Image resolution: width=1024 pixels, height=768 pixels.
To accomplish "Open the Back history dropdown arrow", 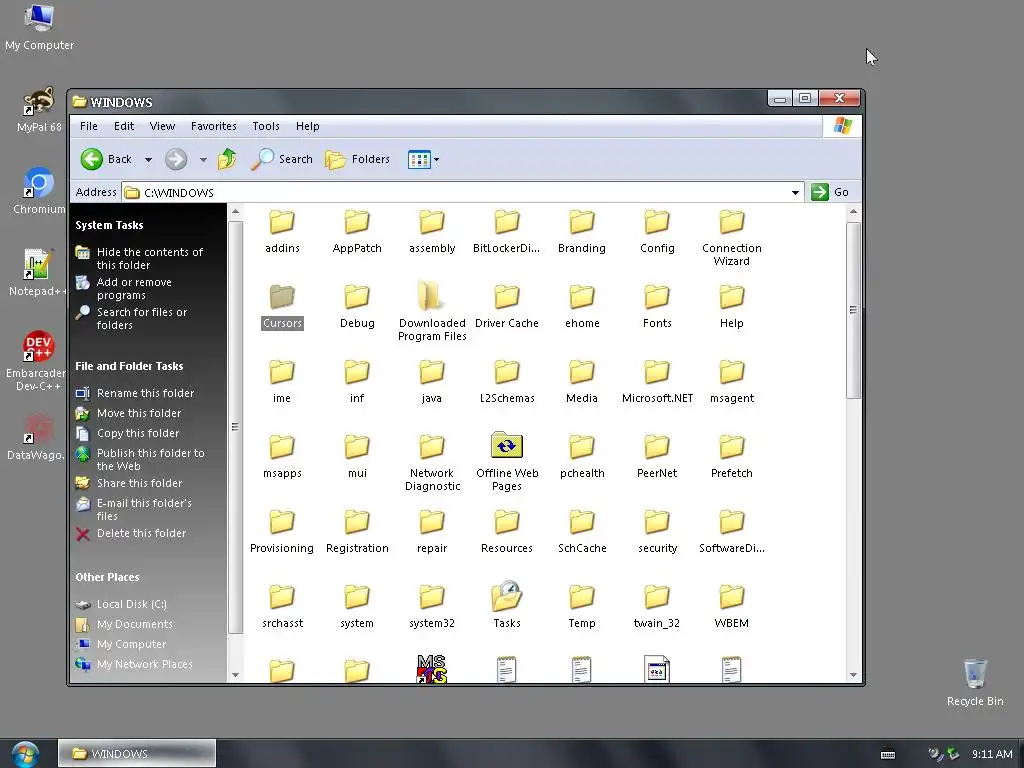I will 149,159.
